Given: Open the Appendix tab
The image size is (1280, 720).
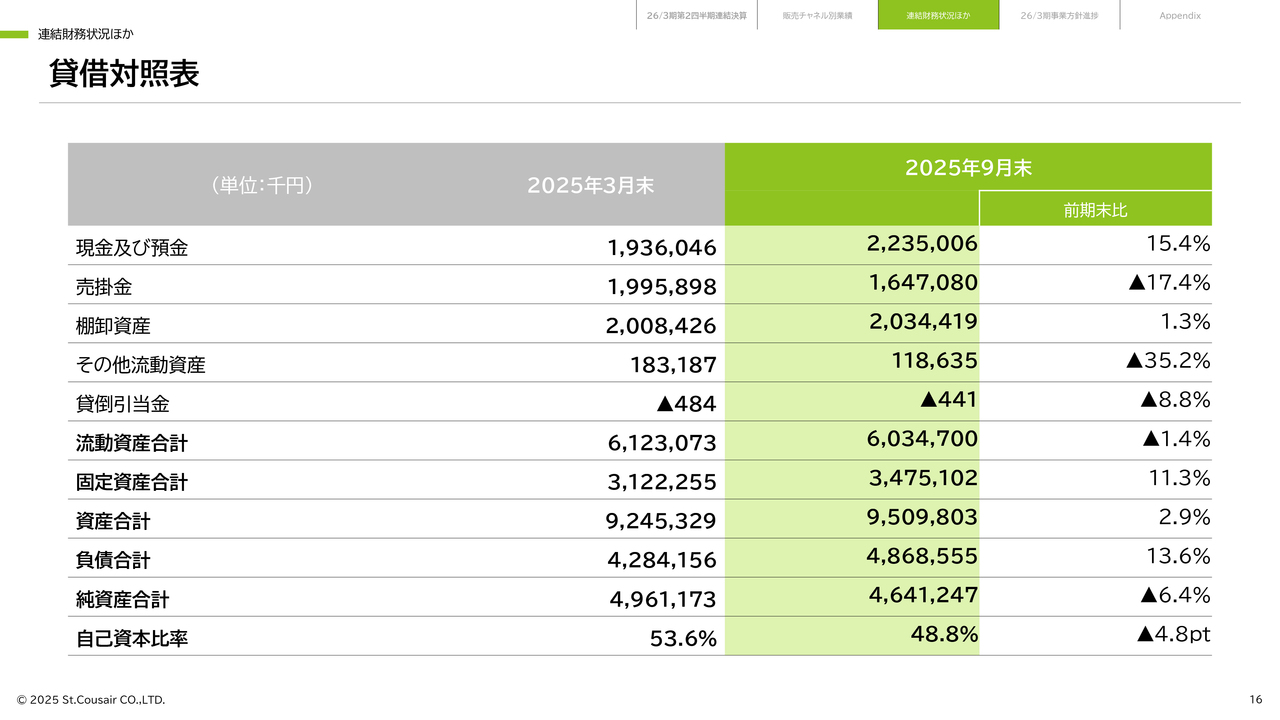Looking at the screenshot, I should (1180, 16).
